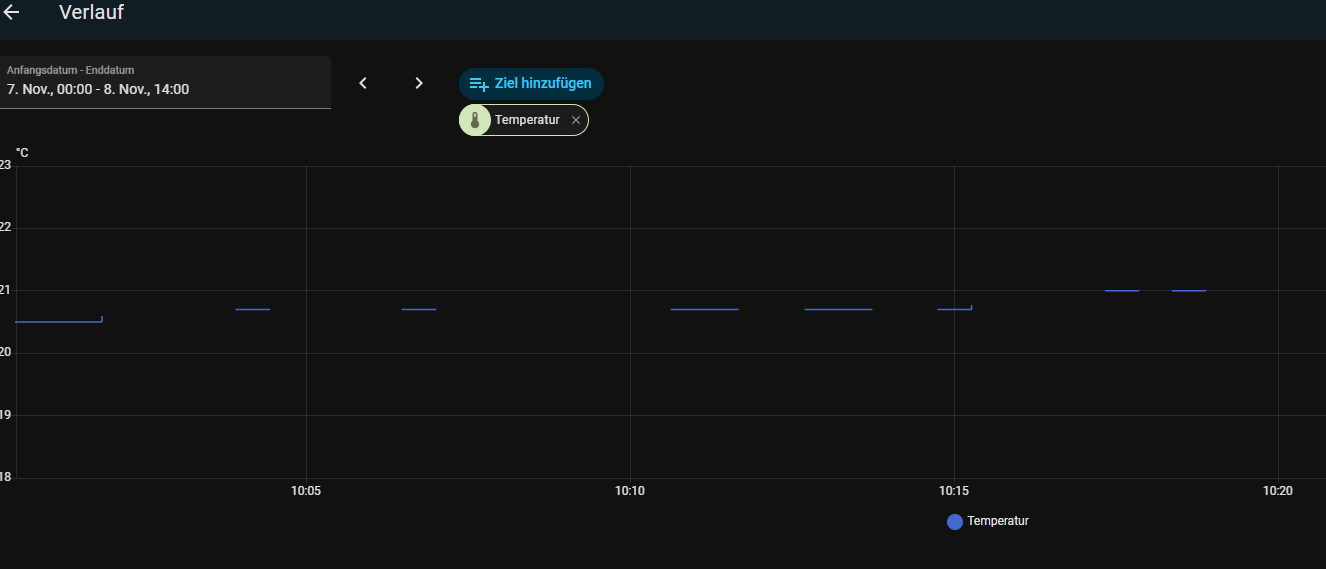The height and width of the screenshot is (569, 1326).
Task: Click the last 21° segment before 10:19
Action: point(1188,291)
